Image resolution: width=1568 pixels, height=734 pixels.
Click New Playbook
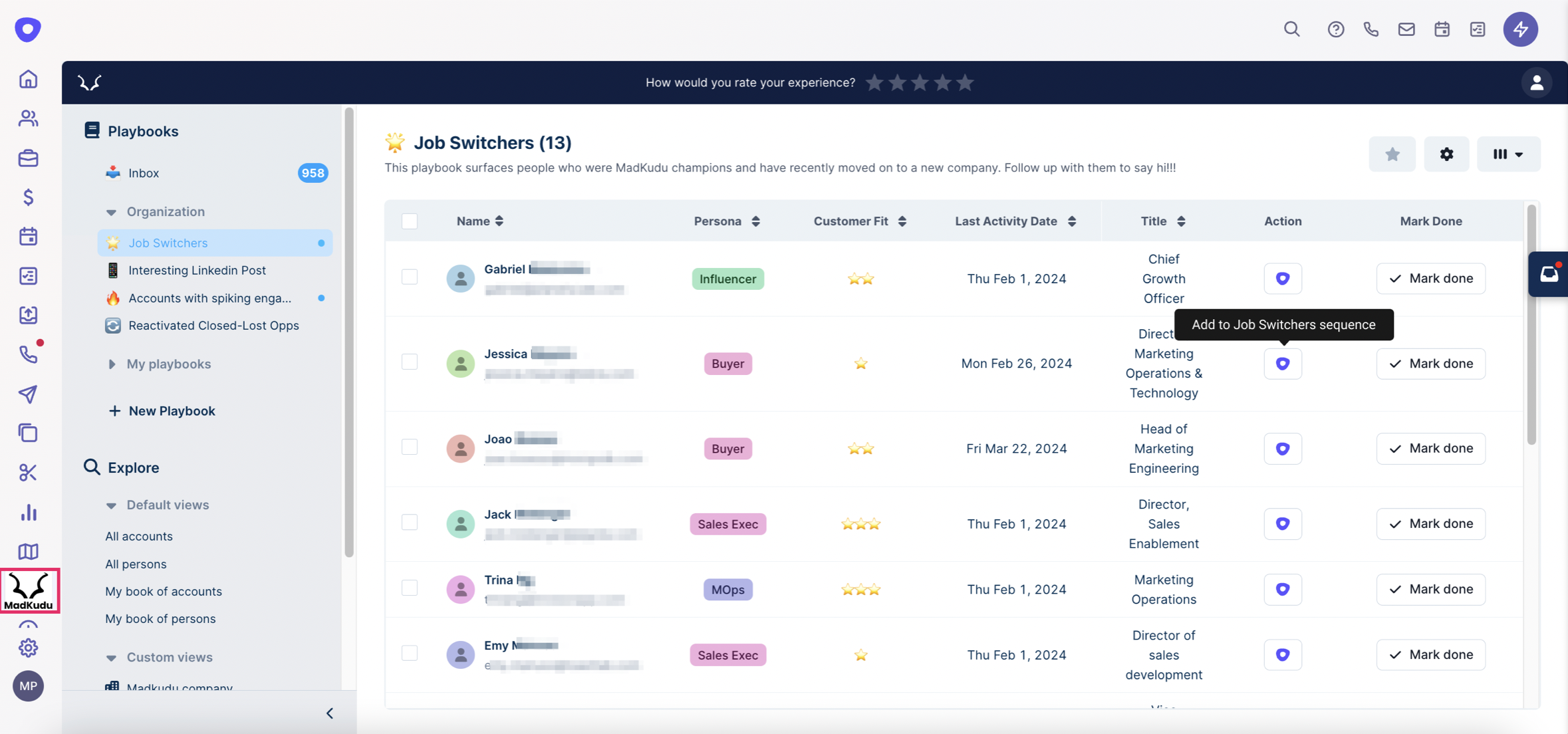point(162,411)
